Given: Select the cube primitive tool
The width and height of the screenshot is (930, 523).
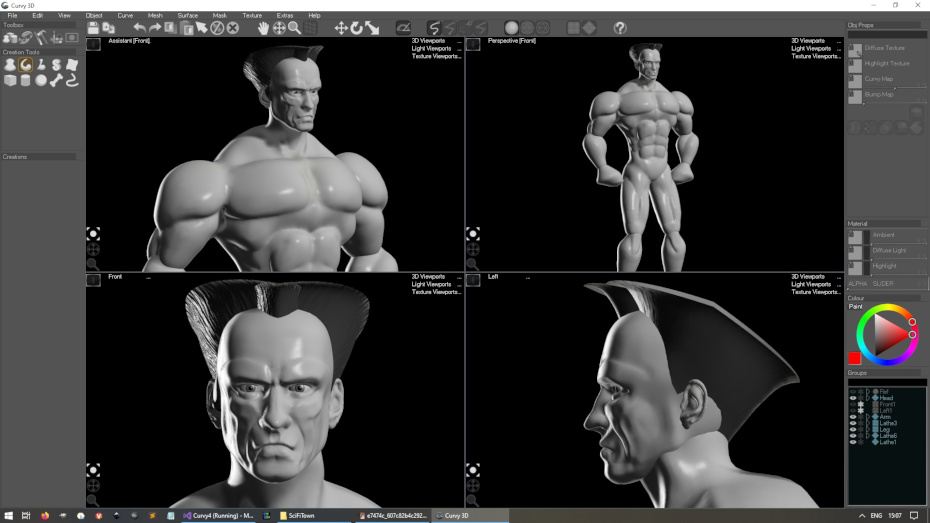Looking at the screenshot, I should point(10,80).
